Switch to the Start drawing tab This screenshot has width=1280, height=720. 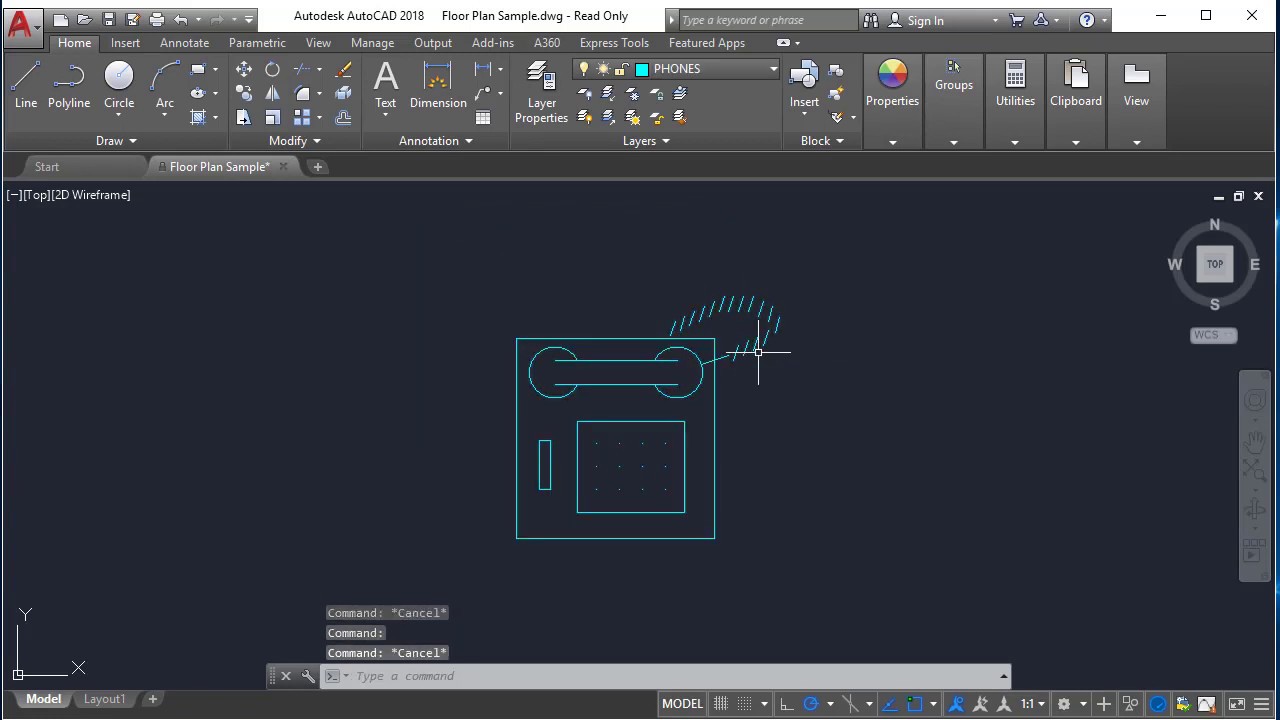[x=47, y=167]
